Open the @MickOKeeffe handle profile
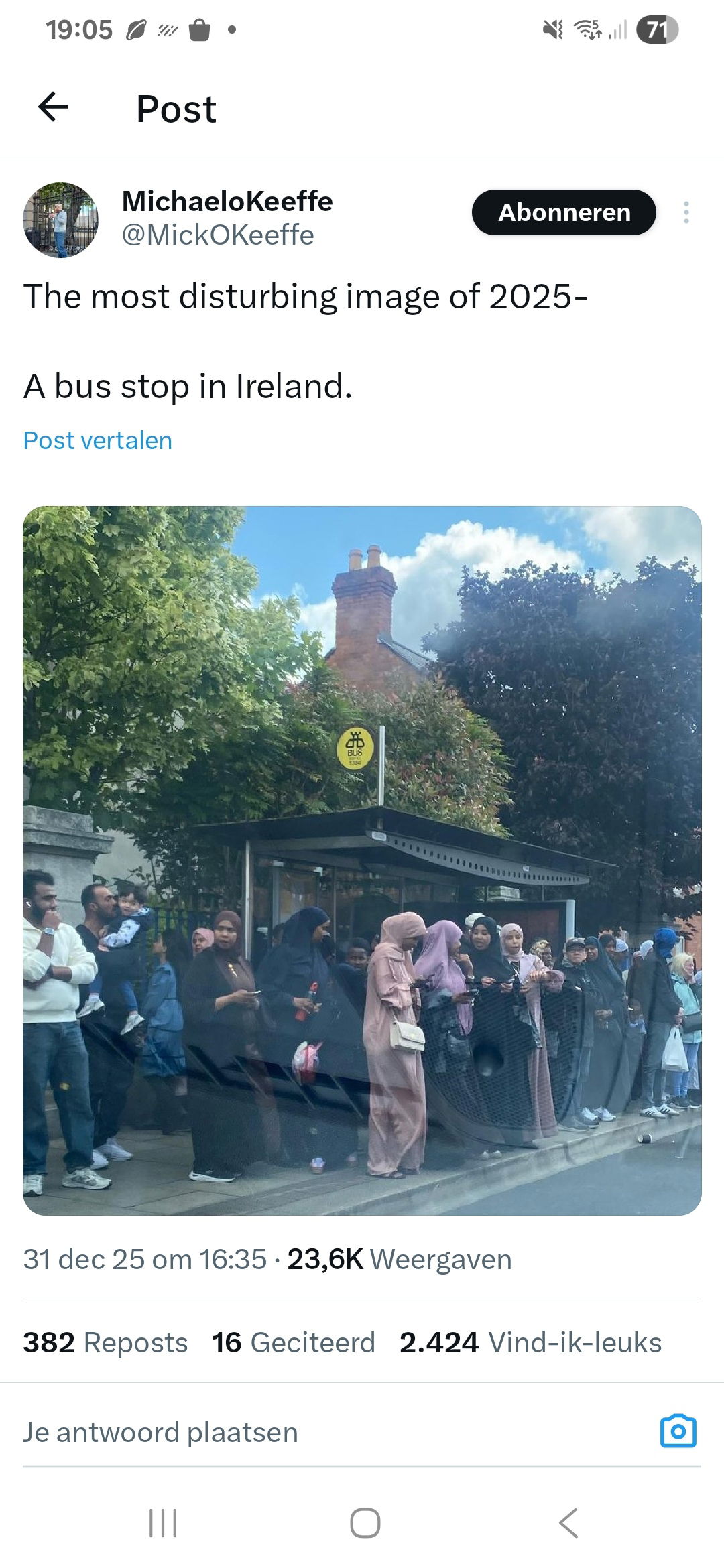 coord(218,235)
